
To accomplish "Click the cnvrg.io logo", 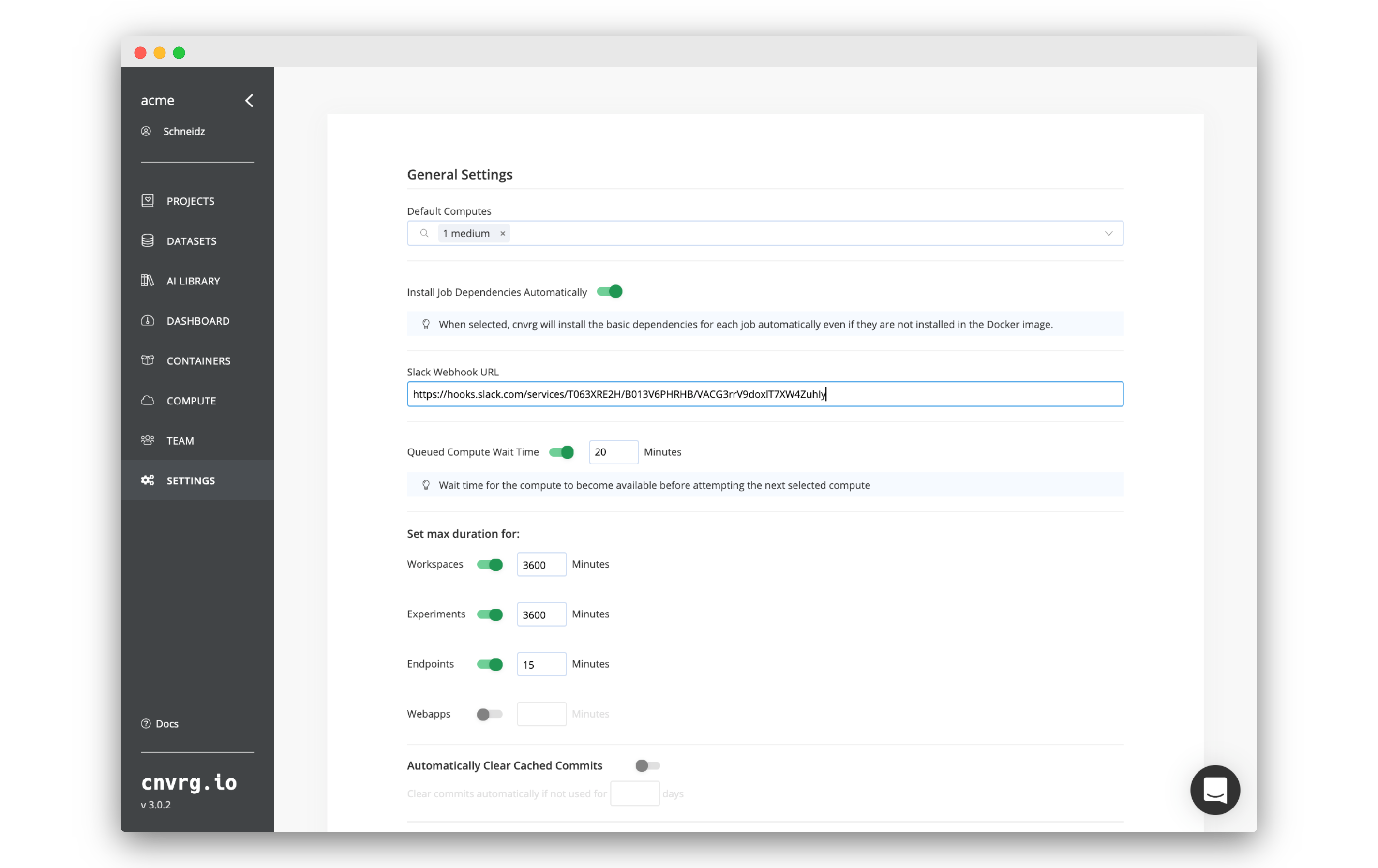I will pos(189,782).
